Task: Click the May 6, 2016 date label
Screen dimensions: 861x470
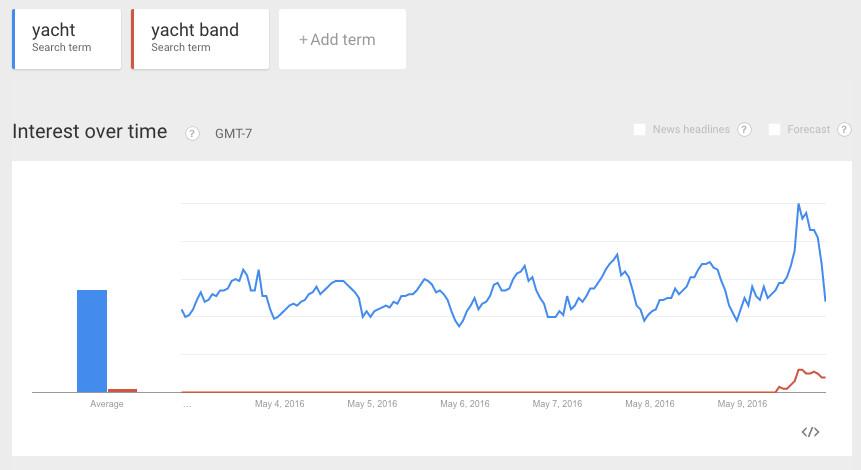Action: click(x=465, y=404)
